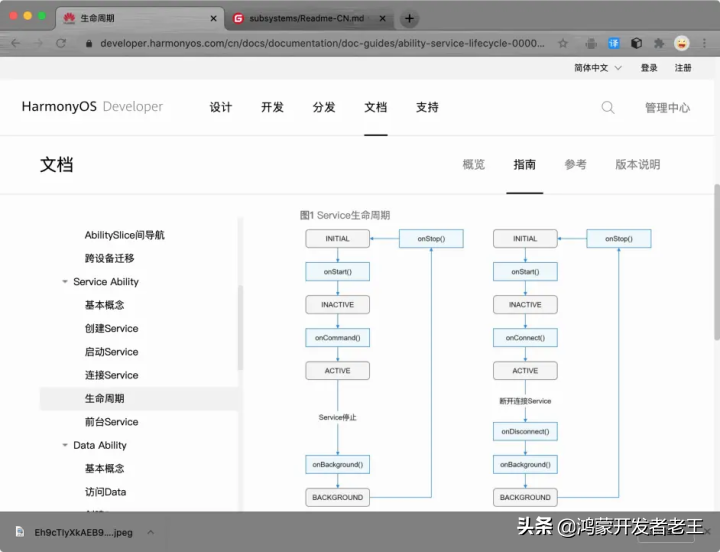Select the Service Ability sidebar heading

(x=106, y=282)
